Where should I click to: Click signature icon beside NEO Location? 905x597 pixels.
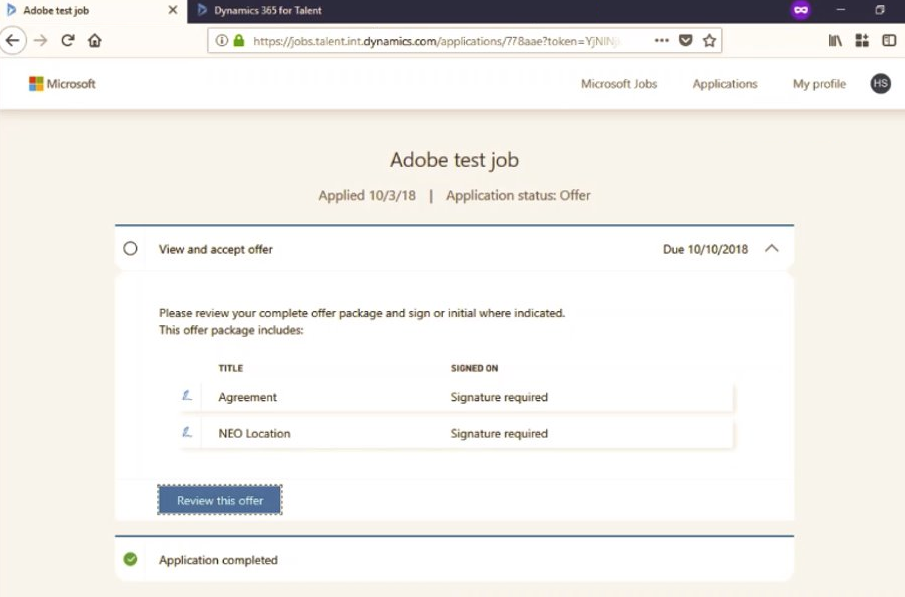pos(186,432)
